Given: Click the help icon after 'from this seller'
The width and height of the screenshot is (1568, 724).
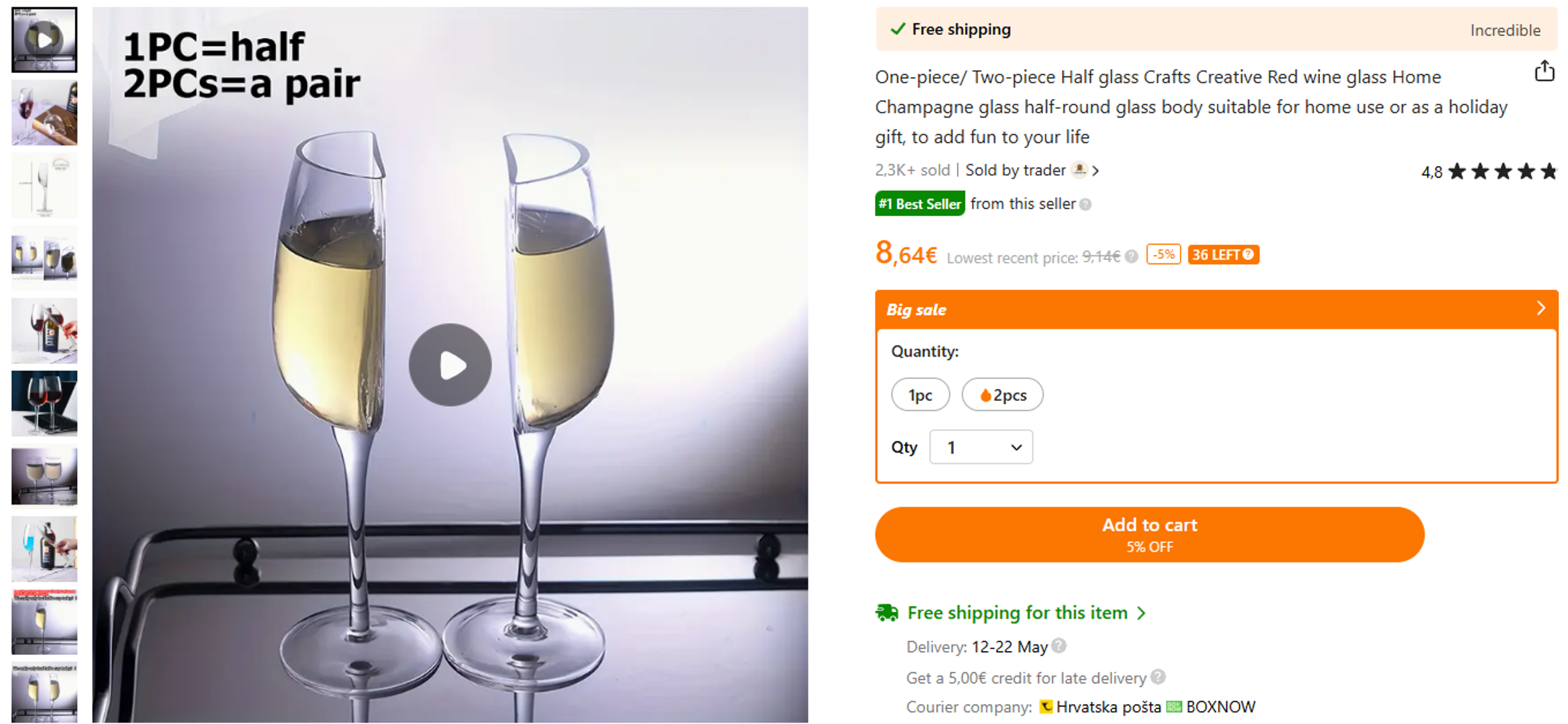Looking at the screenshot, I should tap(1086, 204).
